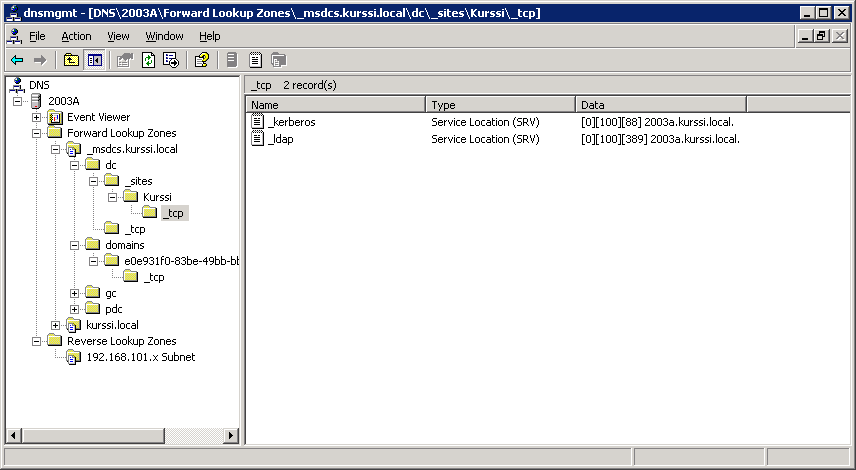Expand the pdc folder node

[x=74, y=310]
